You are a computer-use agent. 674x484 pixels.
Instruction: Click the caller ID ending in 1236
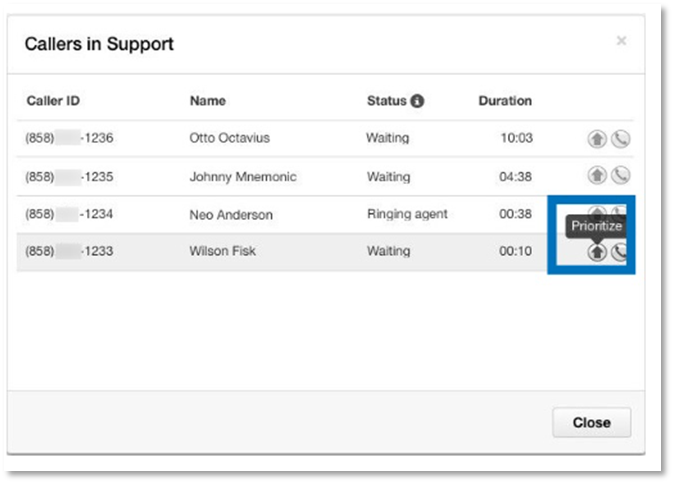tap(69, 138)
